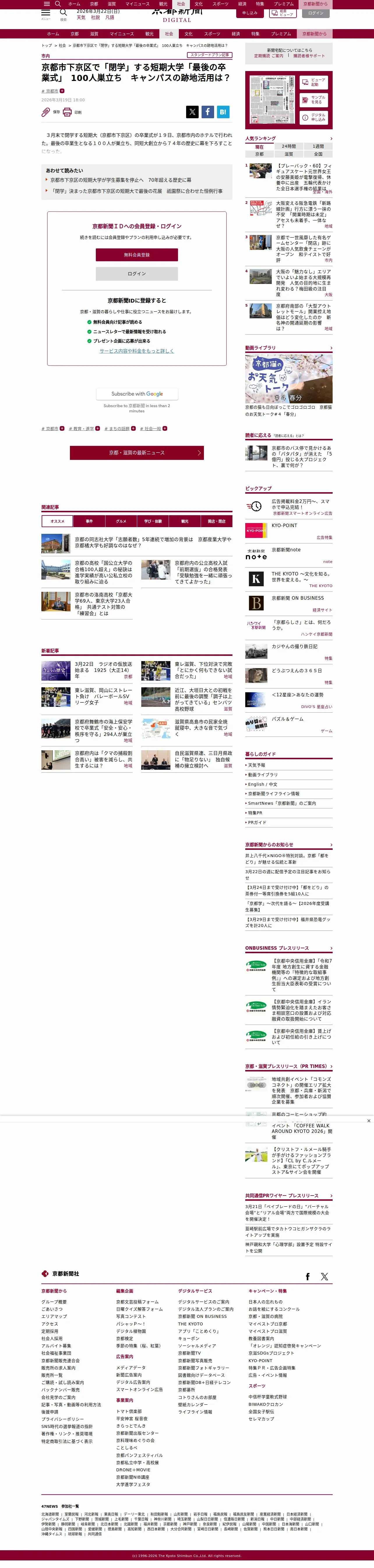
Task: Open 社会 in maroon navigation bar
Action: click(x=169, y=34)
